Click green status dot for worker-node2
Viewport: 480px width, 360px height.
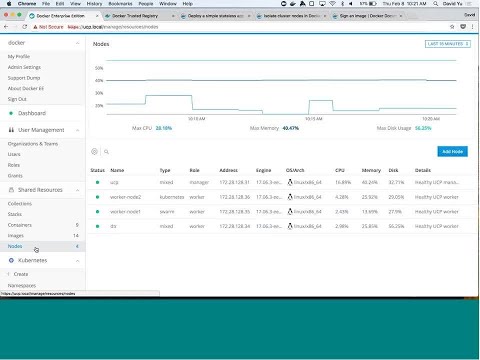[x=97, y=197]
